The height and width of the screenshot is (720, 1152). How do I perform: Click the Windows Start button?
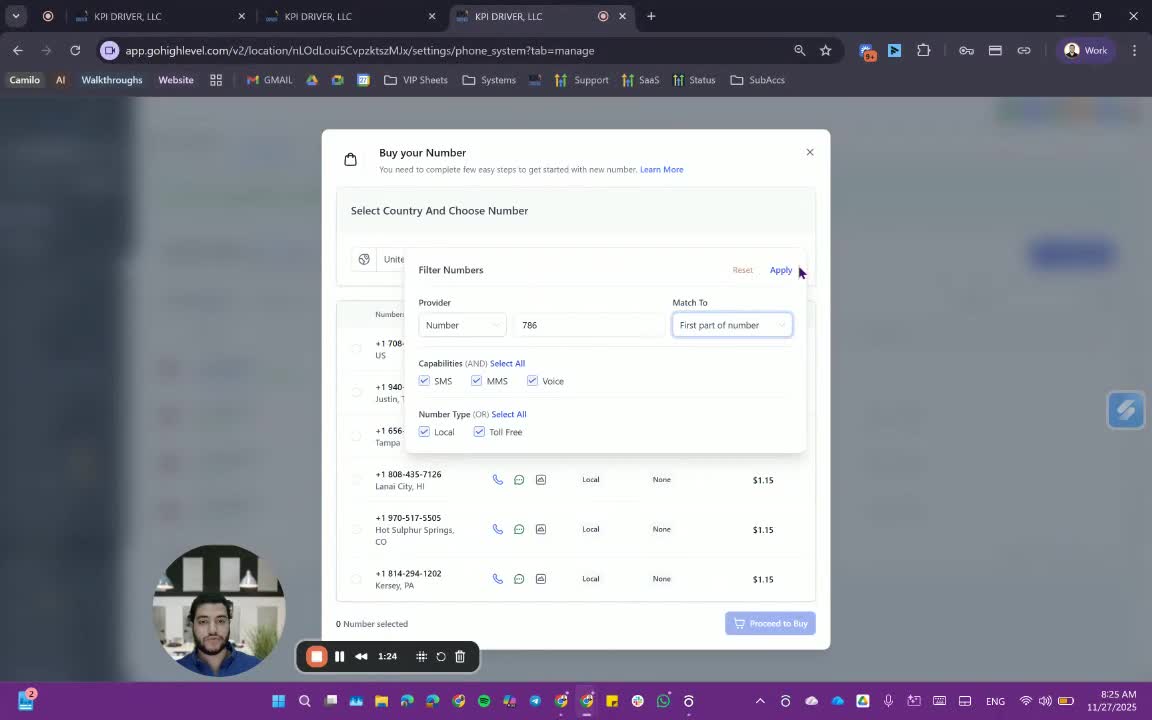tap(278, 701)
